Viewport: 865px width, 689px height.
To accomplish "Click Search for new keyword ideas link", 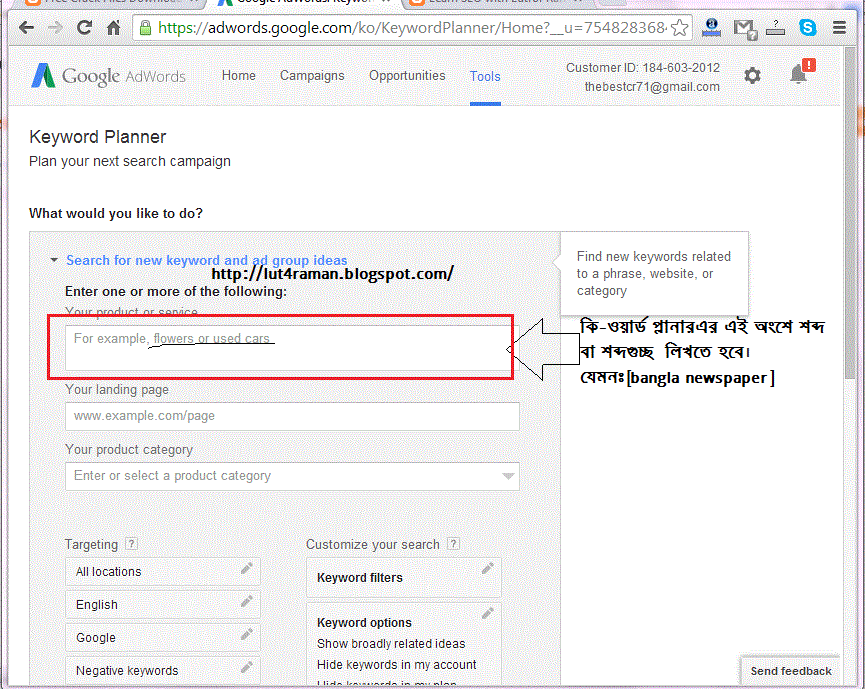I will pos(207,260).
